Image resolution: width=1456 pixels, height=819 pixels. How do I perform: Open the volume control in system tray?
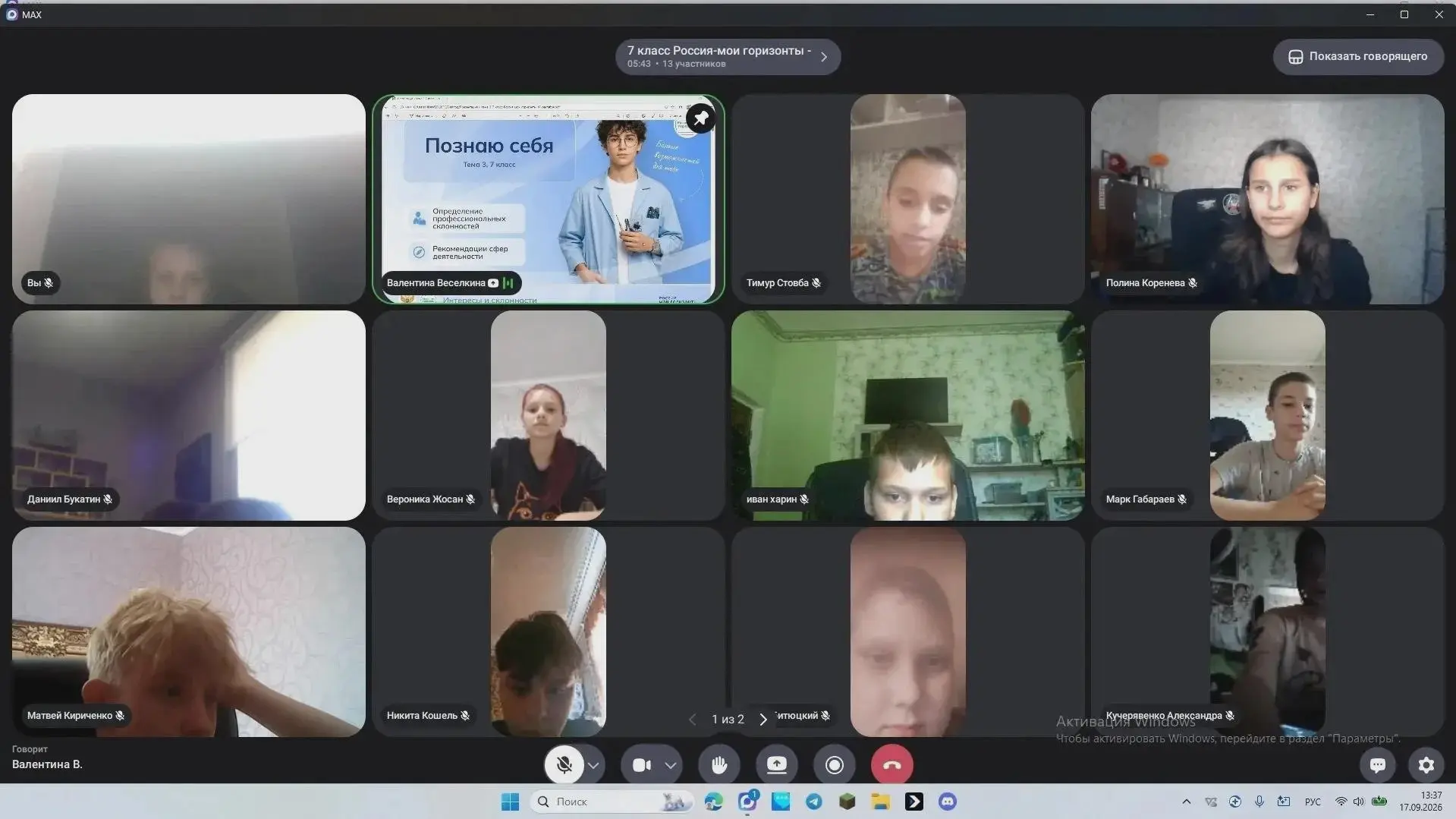click(x=1358, y=802)
